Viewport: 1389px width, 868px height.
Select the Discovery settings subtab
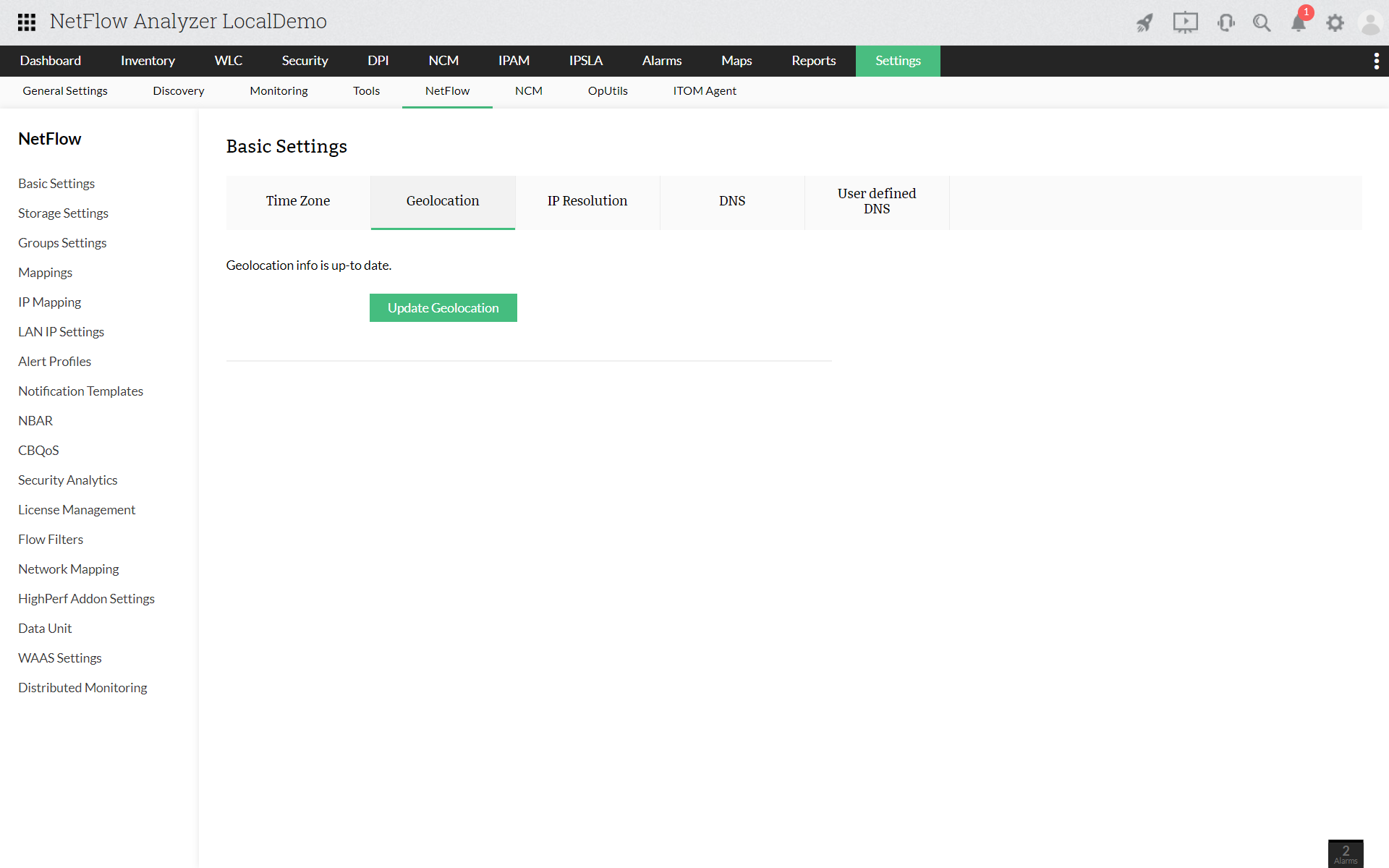tap(178, 91)
